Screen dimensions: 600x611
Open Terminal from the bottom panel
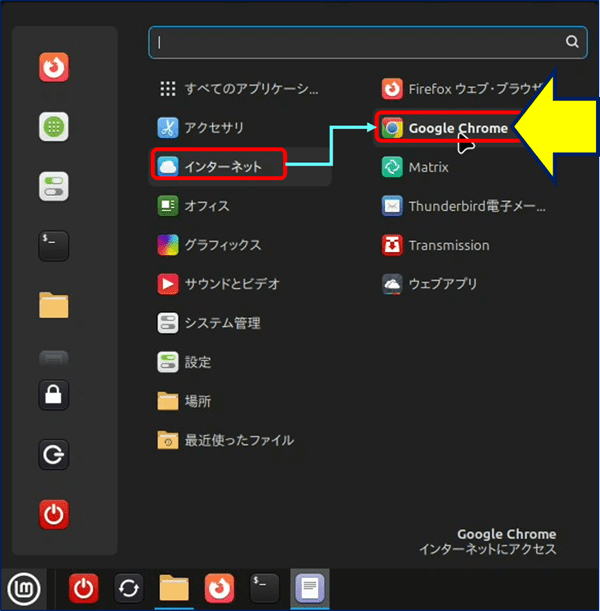coord(265,588)
